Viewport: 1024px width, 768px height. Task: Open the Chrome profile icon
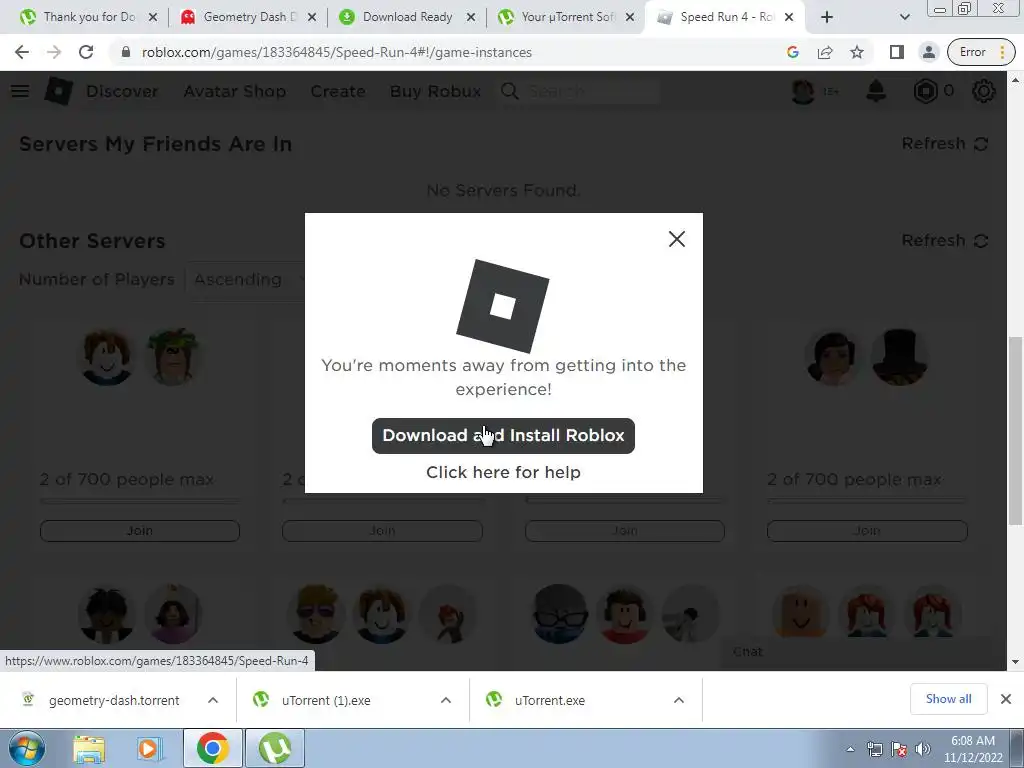click(x=929, y=52)
